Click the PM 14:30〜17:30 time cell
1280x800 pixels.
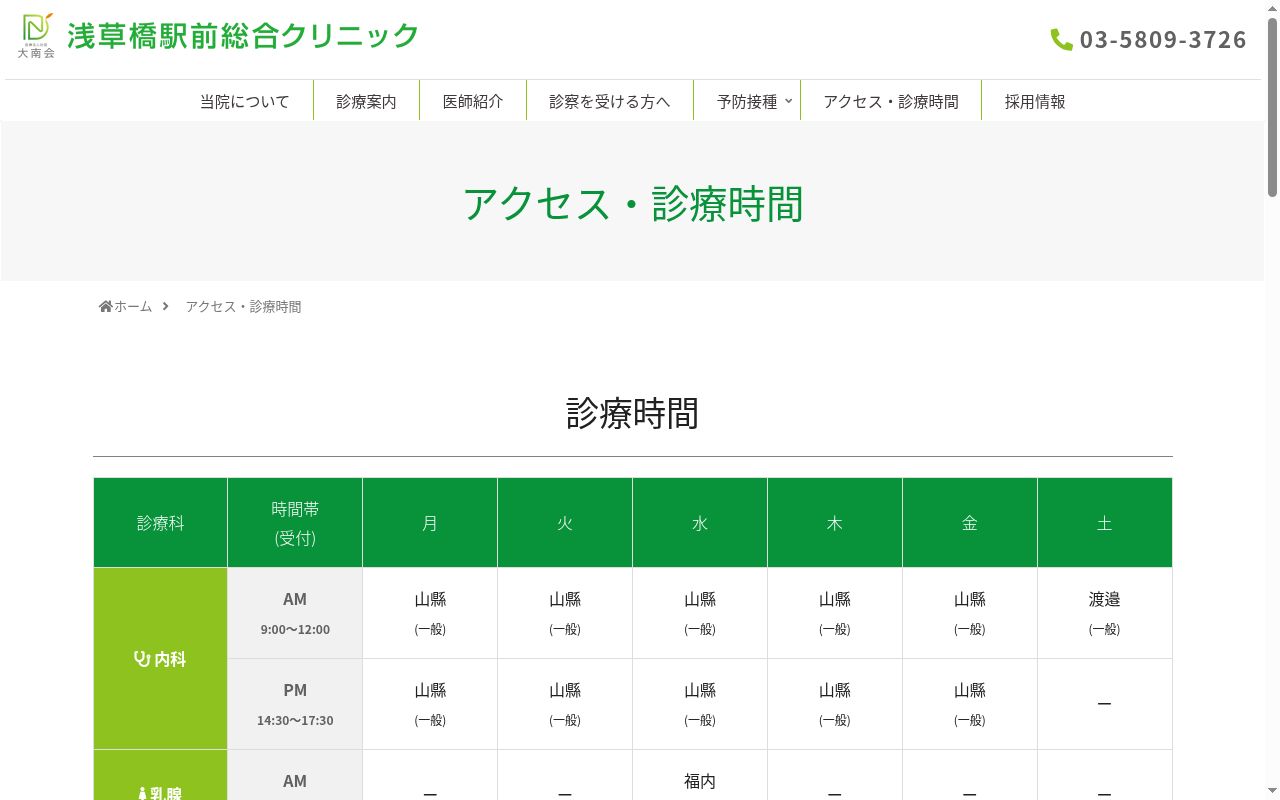[x=295, y=704]
